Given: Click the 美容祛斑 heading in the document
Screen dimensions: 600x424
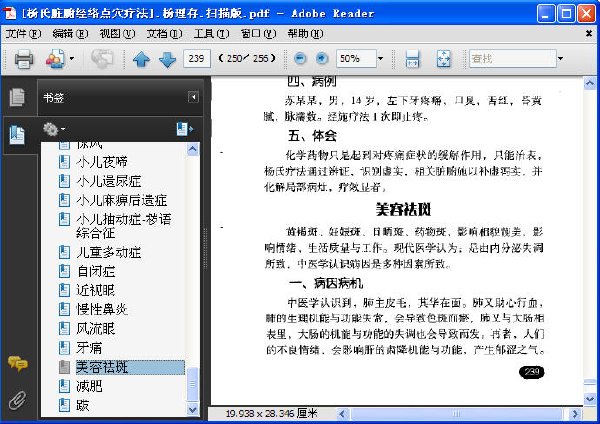Looking at the screenshot, I should point(403,209).
